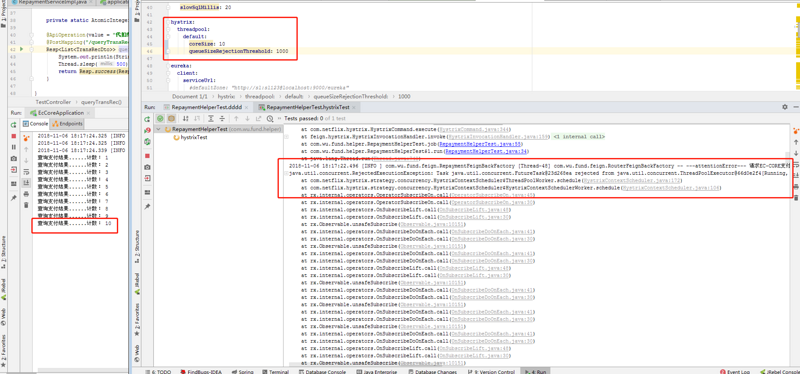
Task: Toggle pin tab in EcCoreApplication run panel
Action: 14,197
